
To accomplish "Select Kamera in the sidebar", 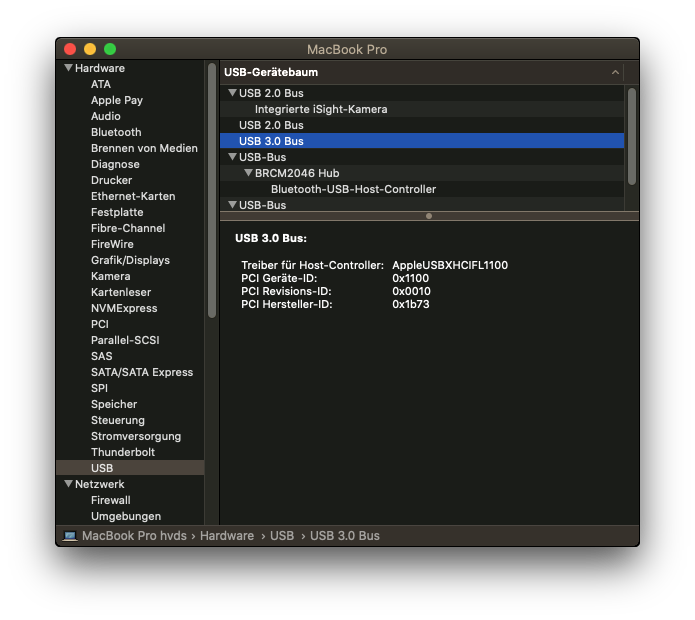I will pos(110,276).
